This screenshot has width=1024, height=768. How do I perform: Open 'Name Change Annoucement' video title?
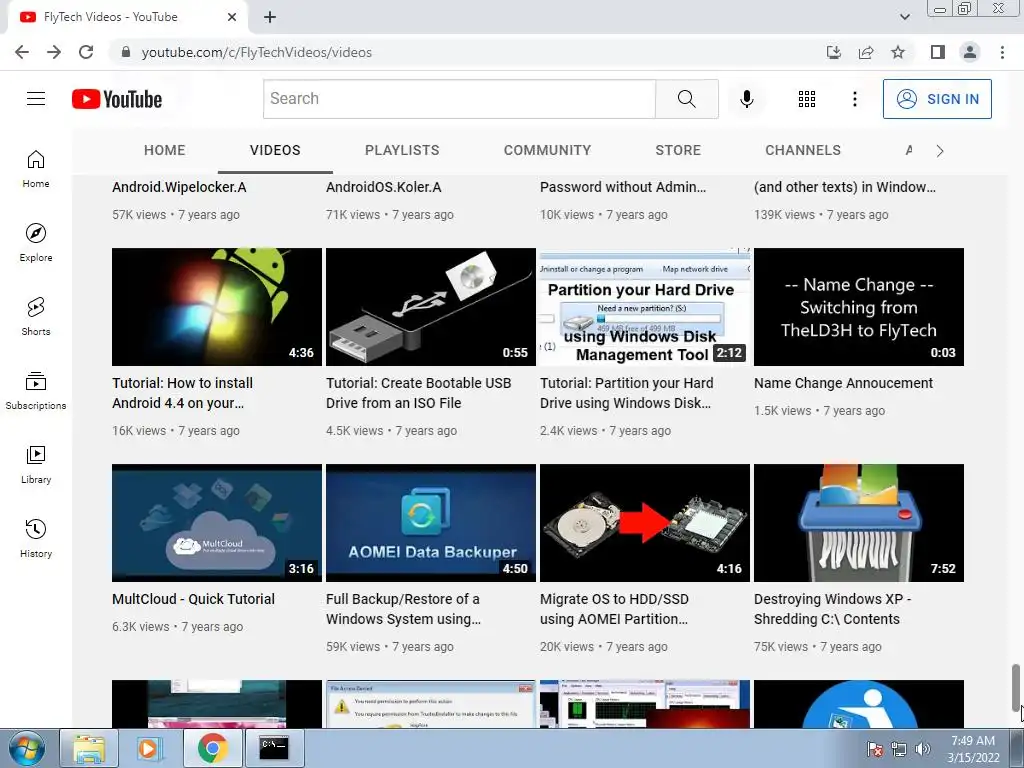pos(843,383)
